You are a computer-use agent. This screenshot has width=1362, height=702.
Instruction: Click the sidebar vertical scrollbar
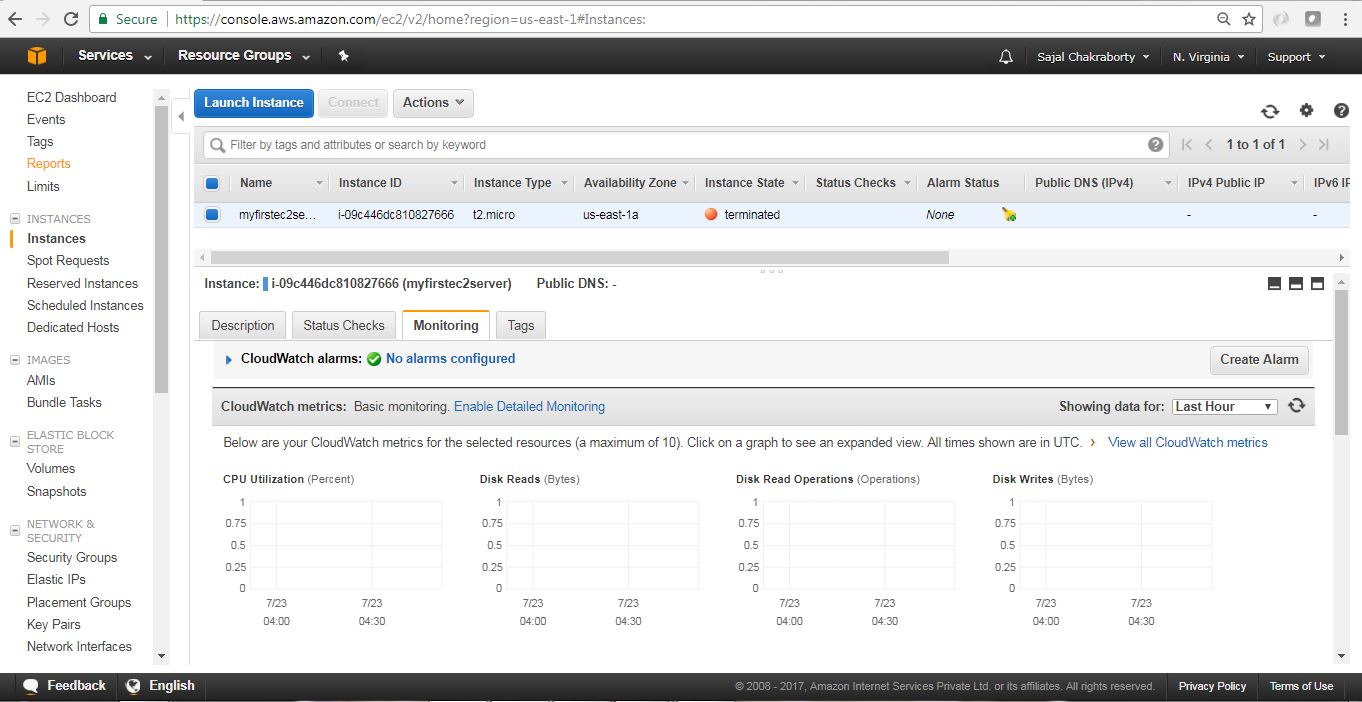tap(162, 248)
